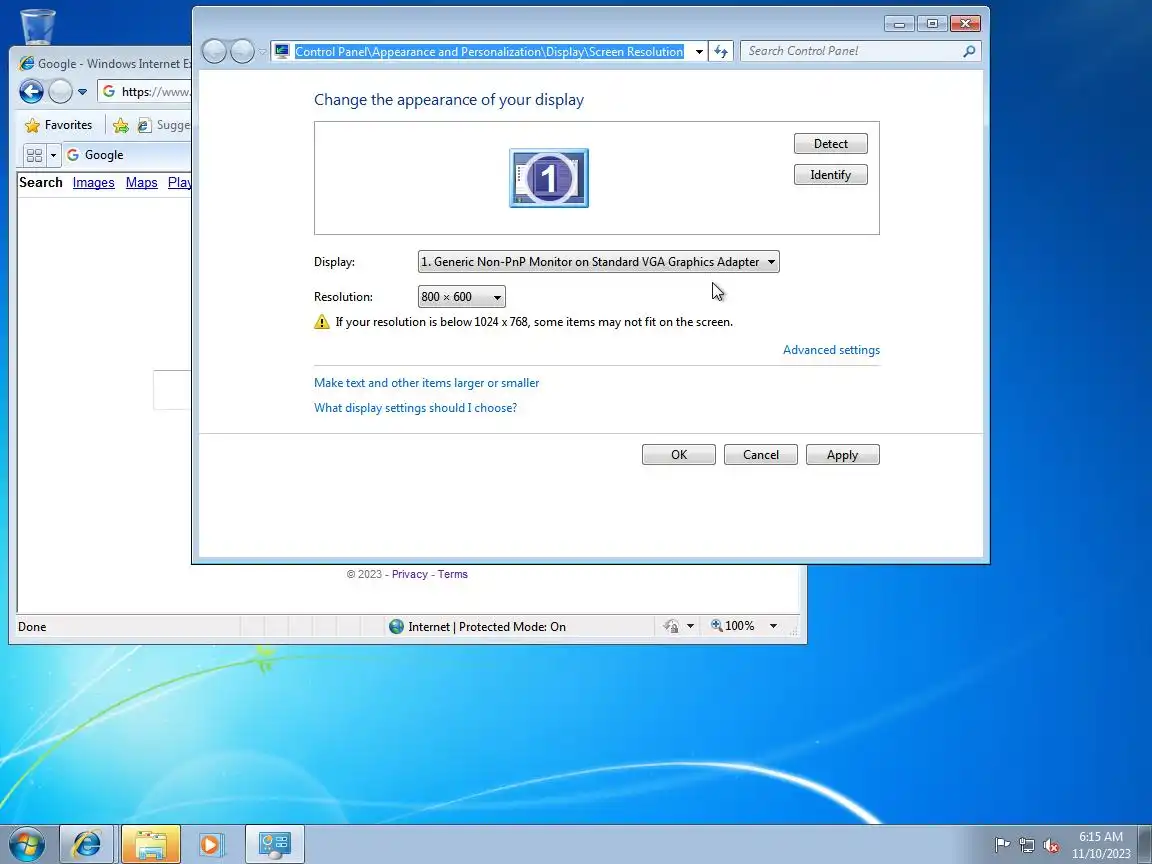Click the Control Panel taskbar icon
1152x864 pixels.
[x=274, y=844]
